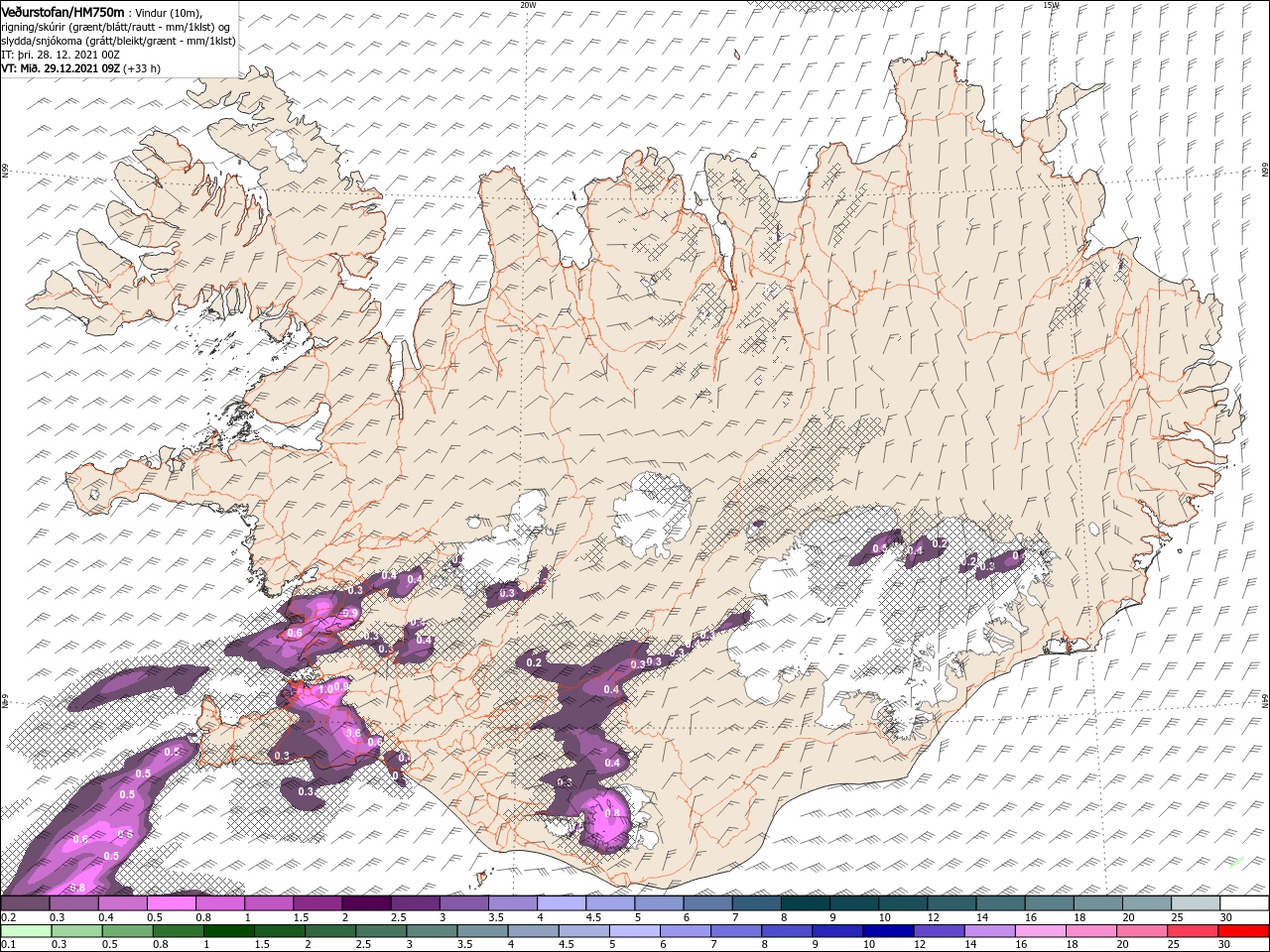Select the dark purple 2–2.5 swatch in the top legend row
The height and width of the screenshot is (952, 1270).
[366, 903]
